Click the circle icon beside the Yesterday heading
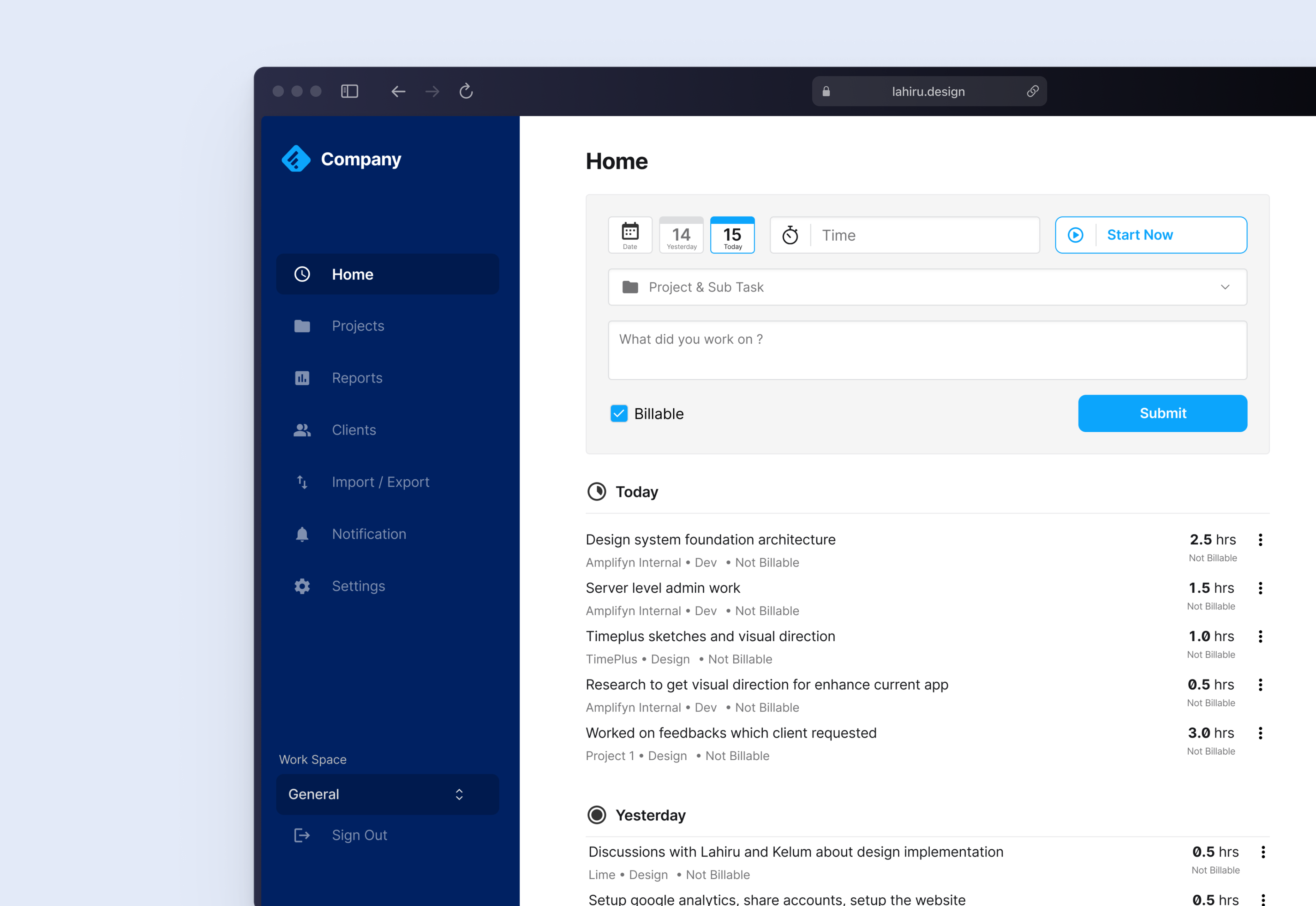Viewport: 1316px width, 906px height. (x=597, y=815)
